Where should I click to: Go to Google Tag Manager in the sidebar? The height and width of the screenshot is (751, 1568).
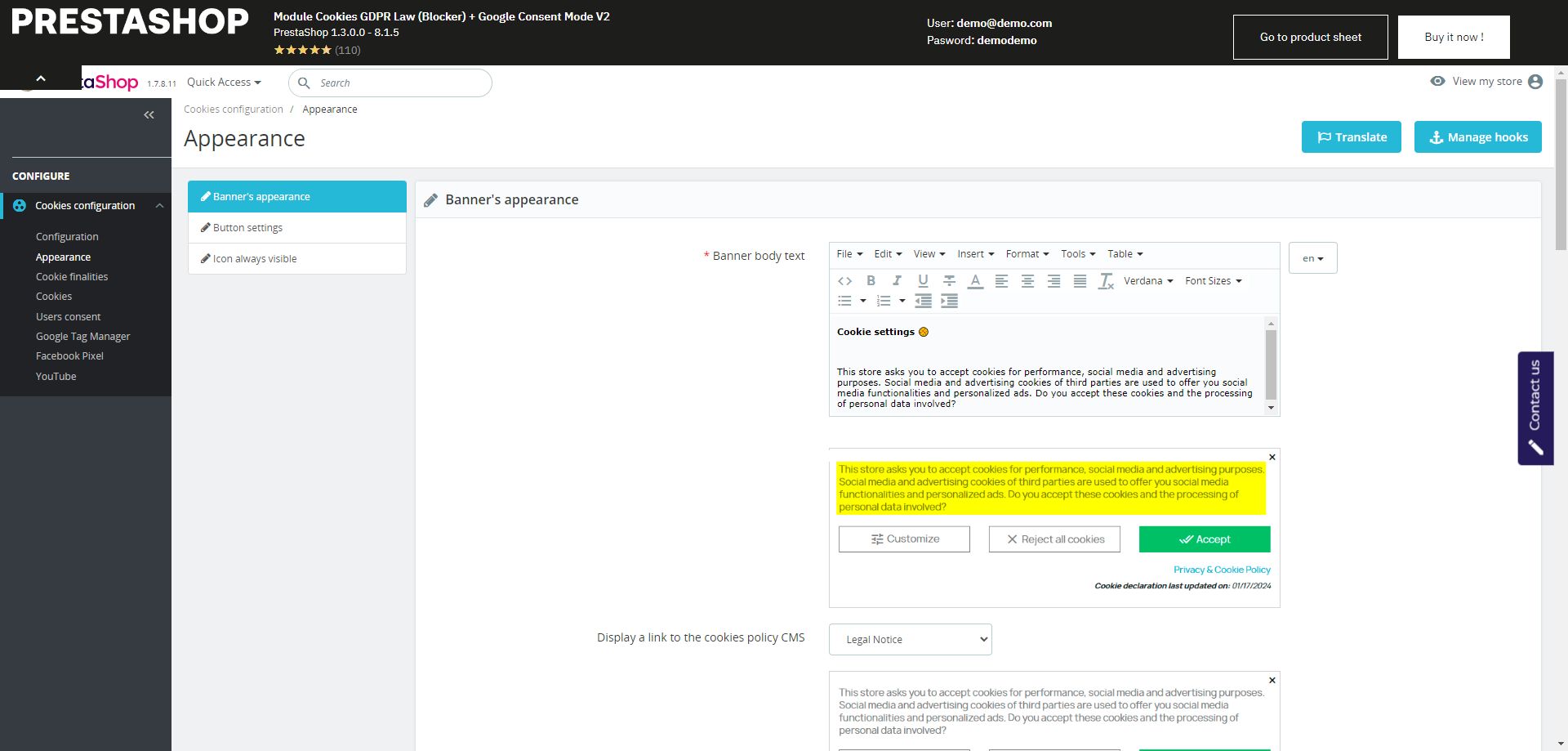tap(83, 337)
